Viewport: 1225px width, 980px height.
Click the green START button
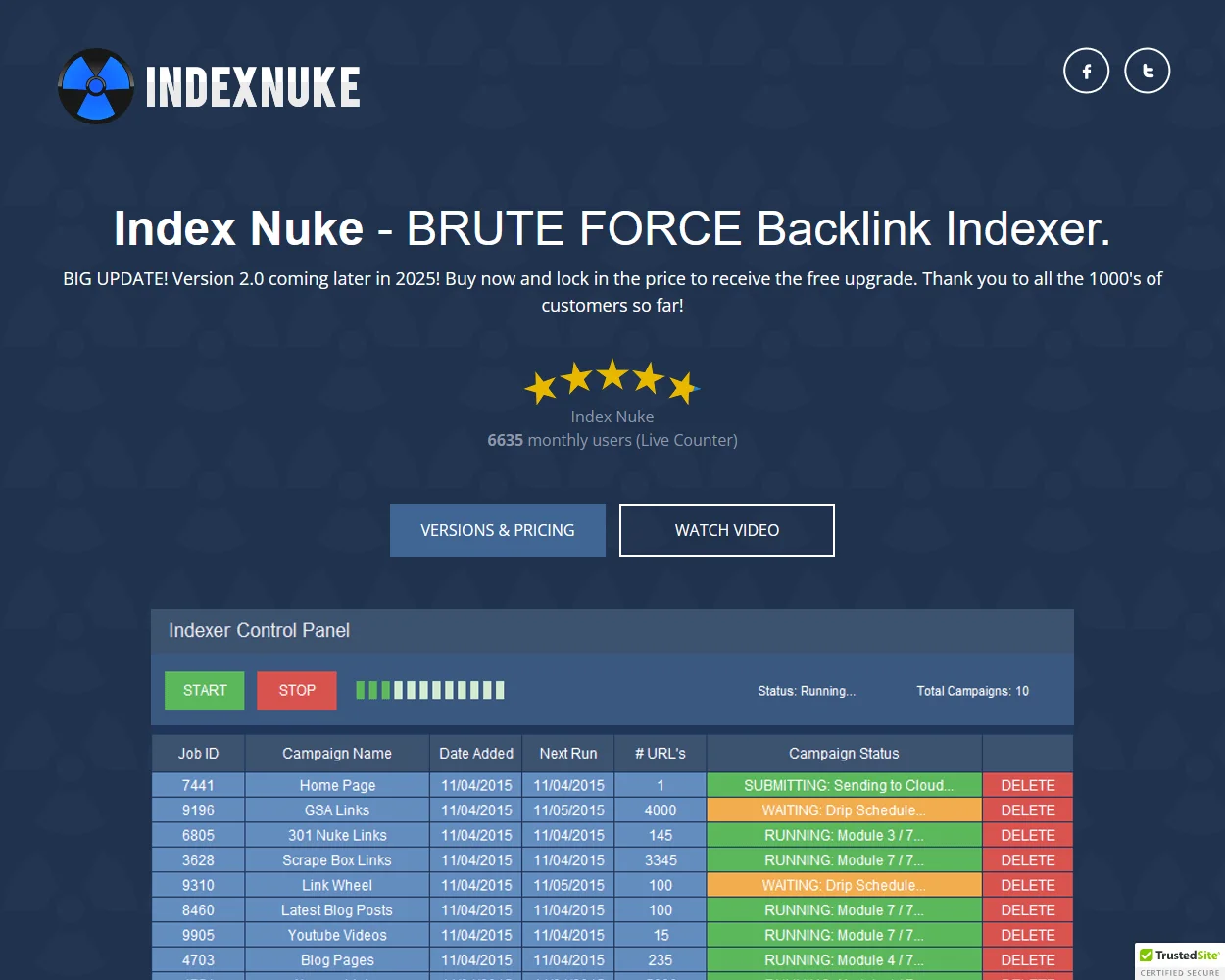205,690
